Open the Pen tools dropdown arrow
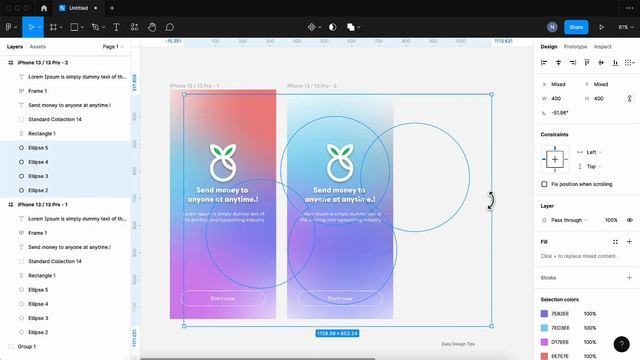The image size is (640, 360). tap(104, 27)
